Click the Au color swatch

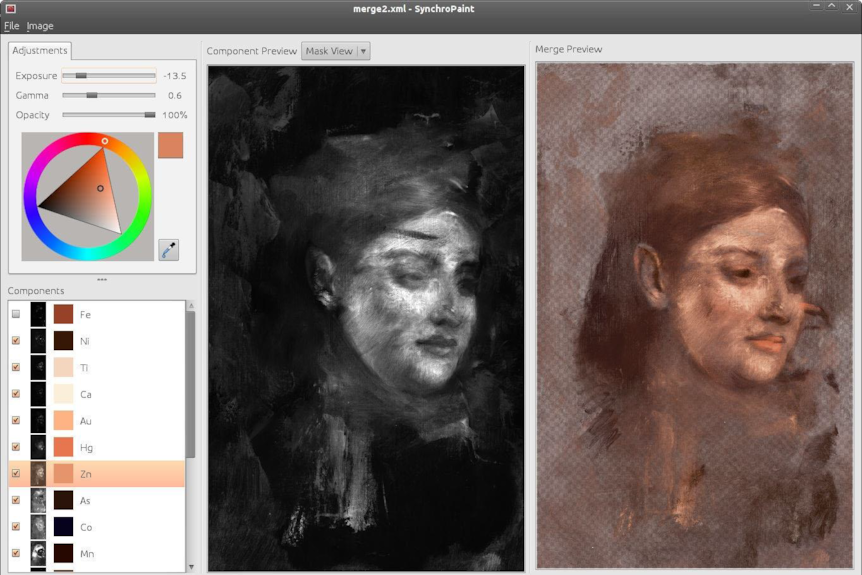(x=63, y=421)
